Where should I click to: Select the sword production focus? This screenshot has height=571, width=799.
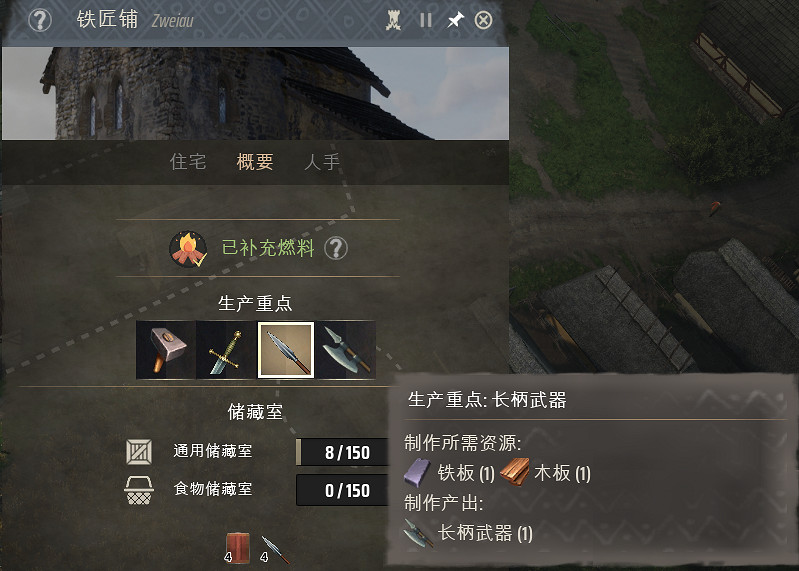(x=226, y=350)
